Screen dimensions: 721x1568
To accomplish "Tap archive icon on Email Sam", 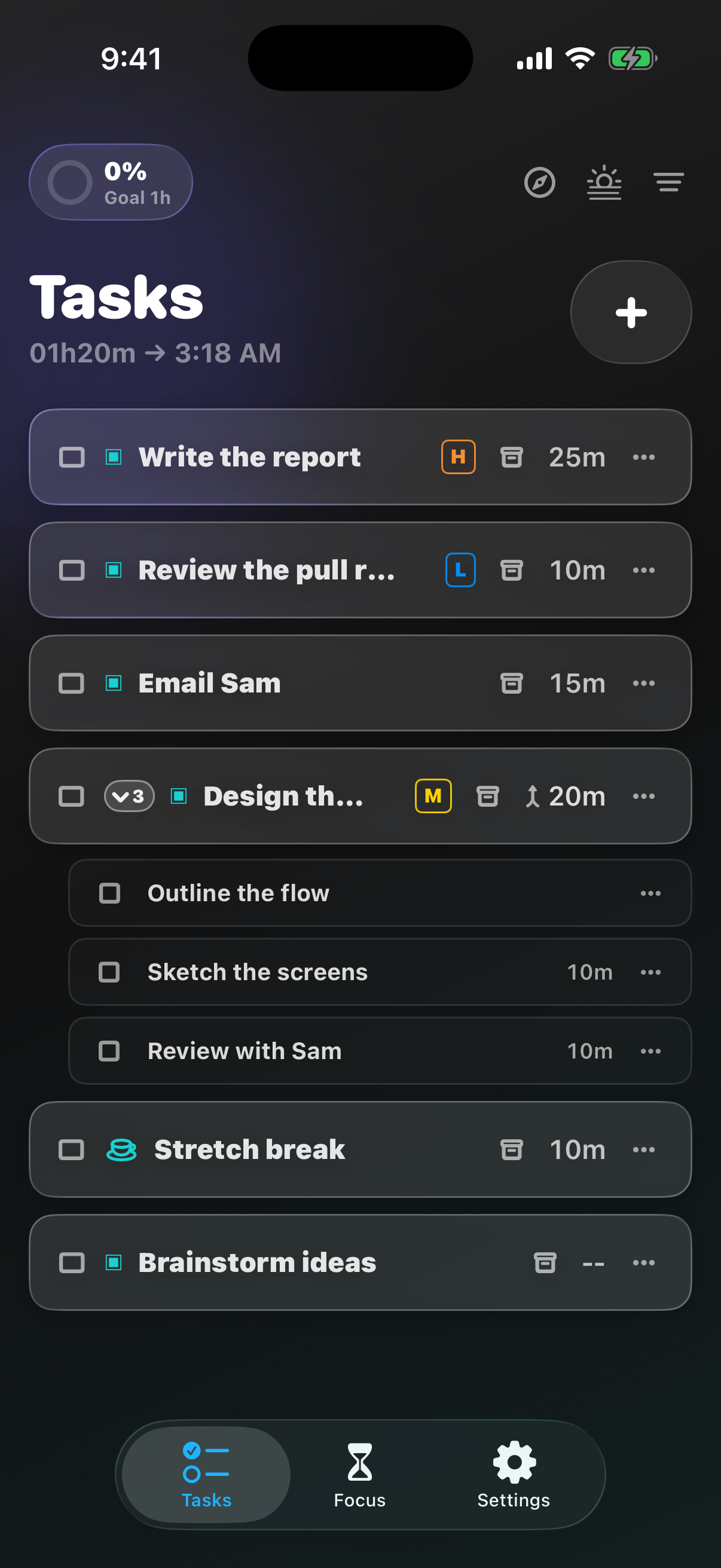I will pyautogui.click(x=512, y=684).
